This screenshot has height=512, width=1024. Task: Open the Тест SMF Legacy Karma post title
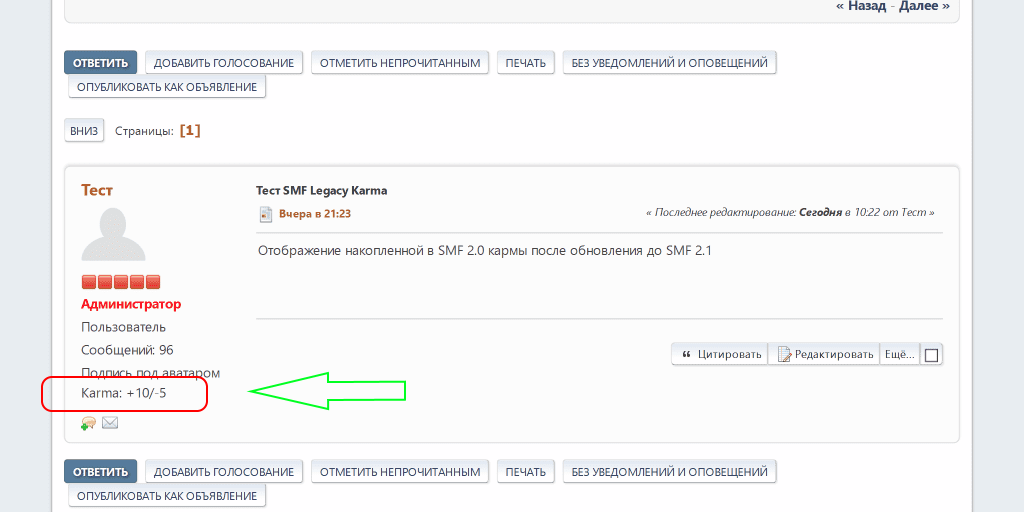click(321, 190)
